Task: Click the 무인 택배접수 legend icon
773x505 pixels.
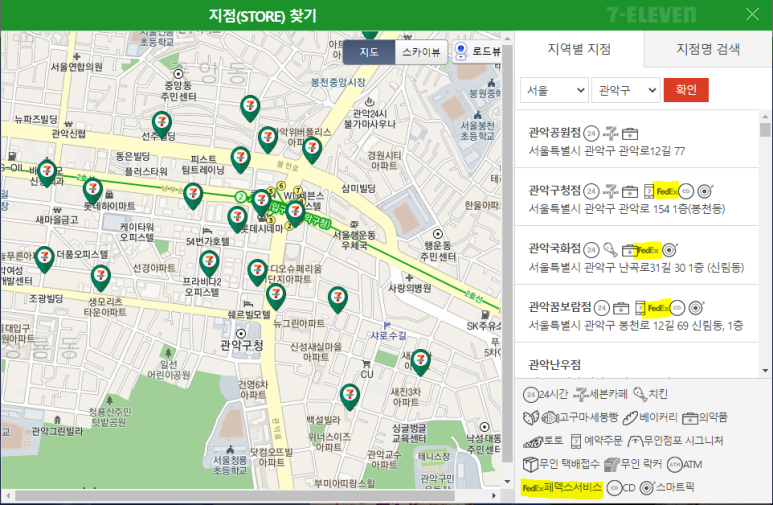Action: 530,464
